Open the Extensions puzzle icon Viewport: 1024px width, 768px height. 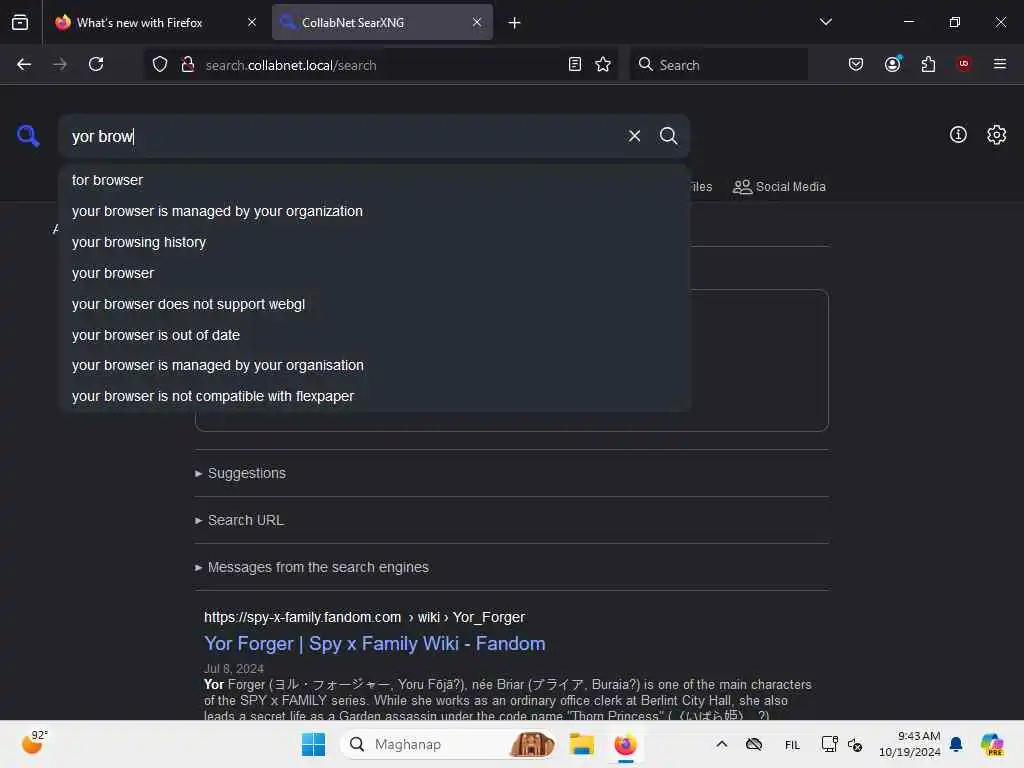point(929,64)
